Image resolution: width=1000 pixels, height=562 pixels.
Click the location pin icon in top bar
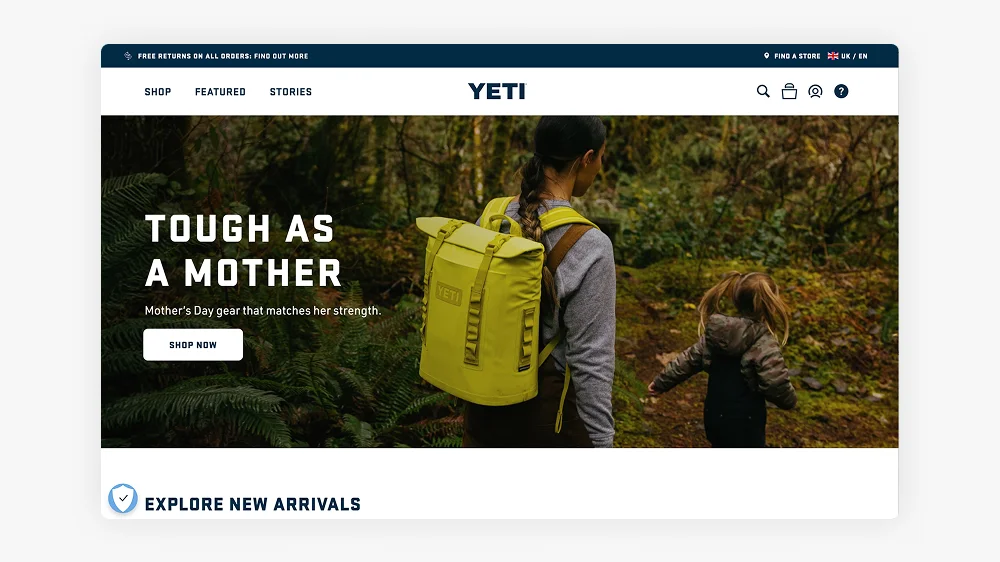767,55
